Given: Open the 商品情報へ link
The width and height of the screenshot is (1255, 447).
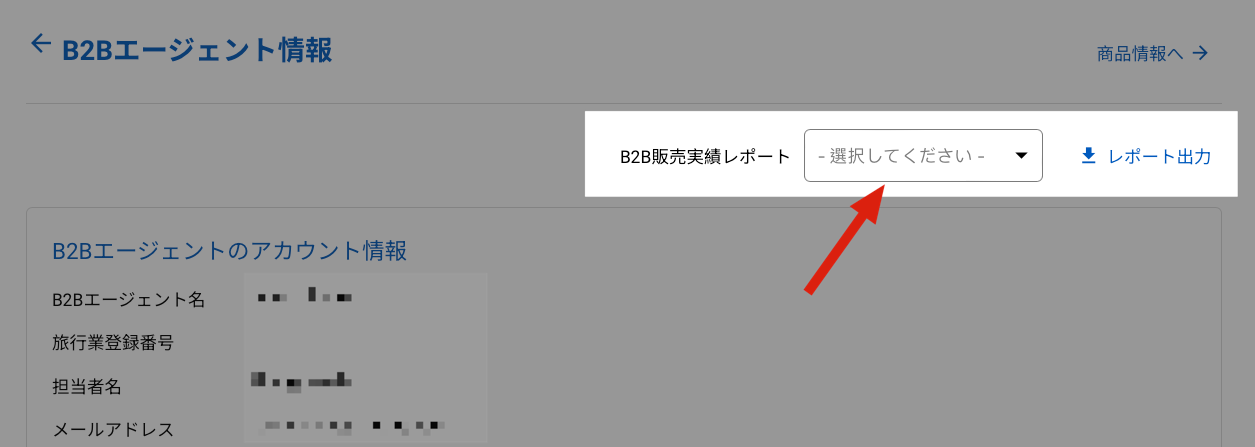Looking at the screenshot, I should pos(1140,53).
